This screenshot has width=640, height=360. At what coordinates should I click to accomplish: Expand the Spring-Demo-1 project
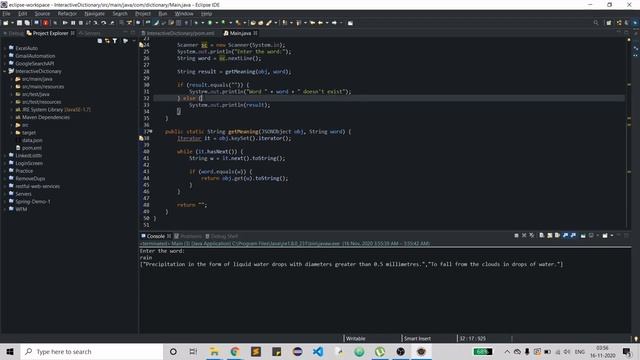point(5,202)
